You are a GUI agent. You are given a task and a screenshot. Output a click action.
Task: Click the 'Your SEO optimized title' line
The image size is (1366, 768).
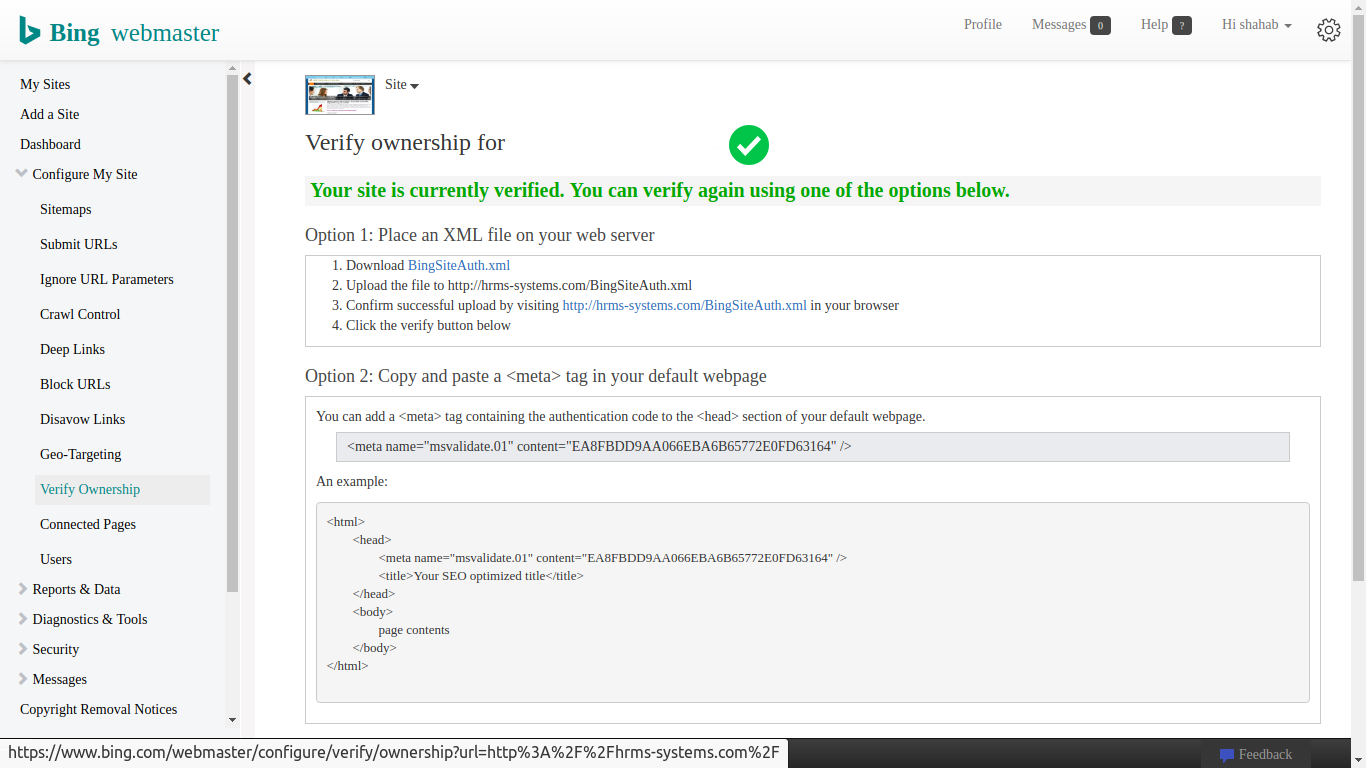click(x=481, y=575)
